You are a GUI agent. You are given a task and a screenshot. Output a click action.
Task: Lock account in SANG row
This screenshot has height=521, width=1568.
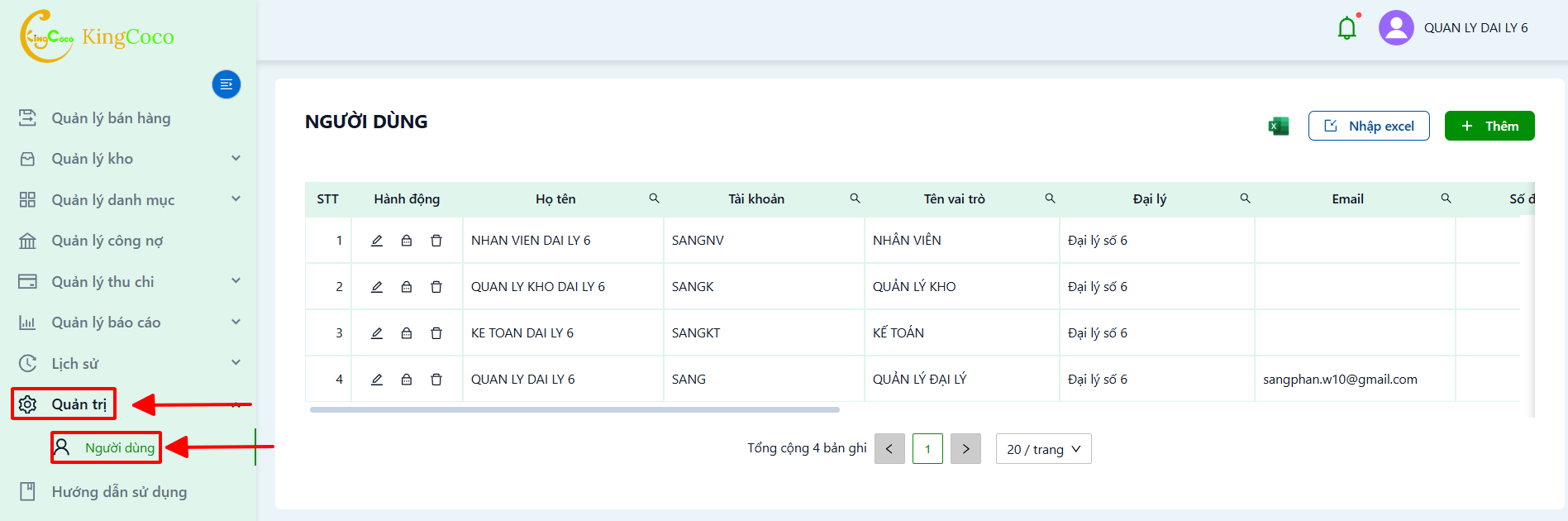(407, 380)
